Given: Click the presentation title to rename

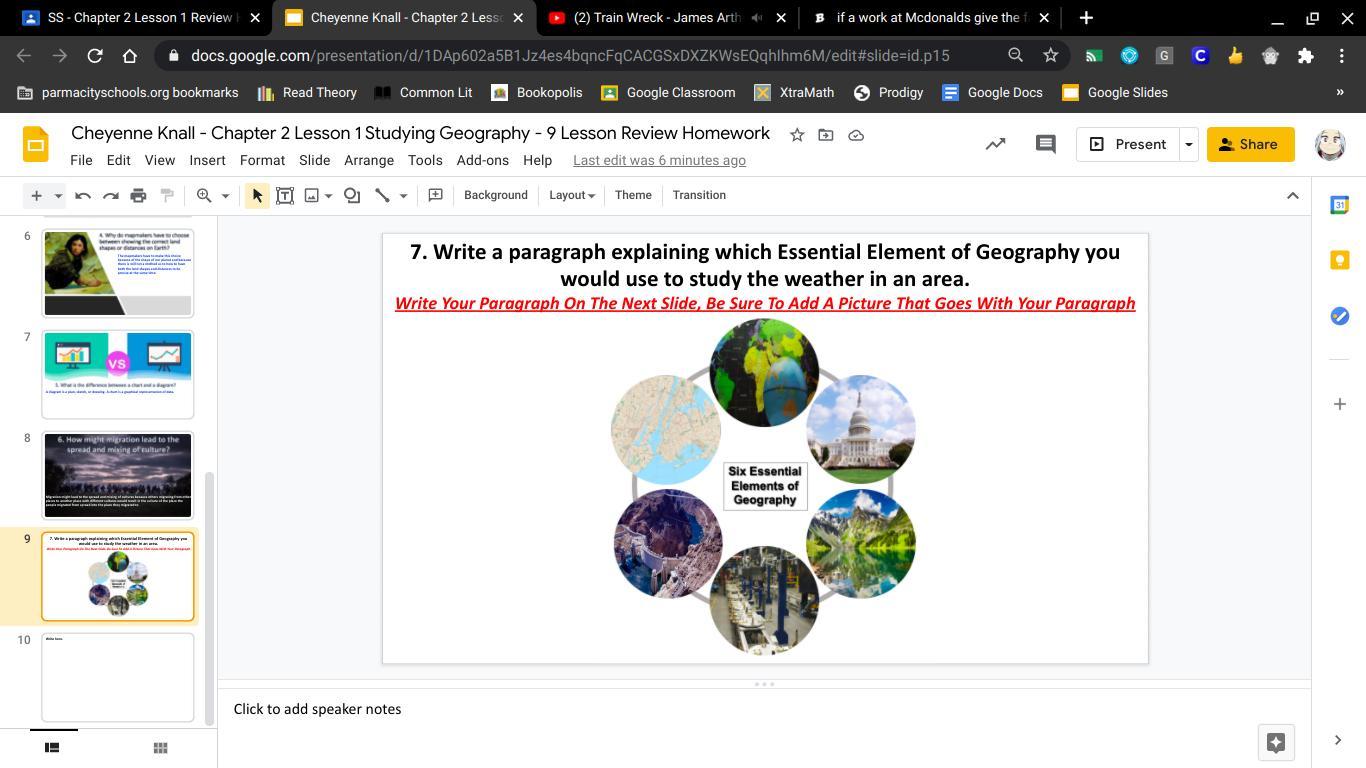Looking at the screenshot, I should point(420,133).
